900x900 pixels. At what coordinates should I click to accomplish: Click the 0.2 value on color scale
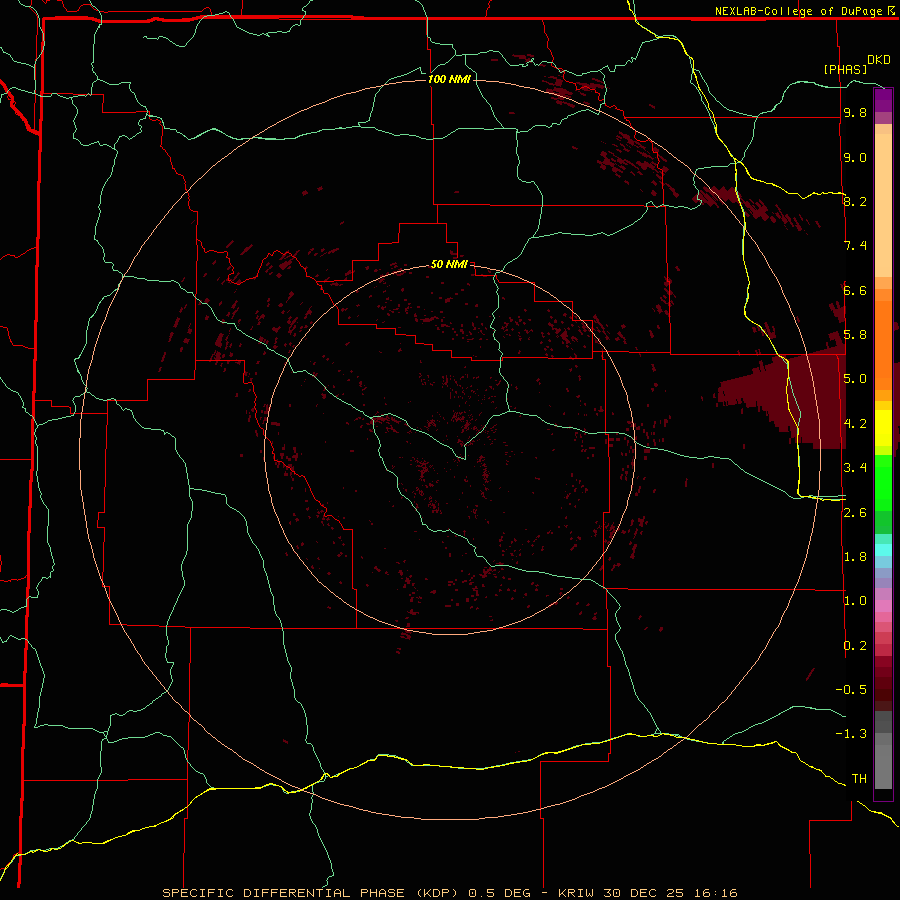[x=855, y=646]
